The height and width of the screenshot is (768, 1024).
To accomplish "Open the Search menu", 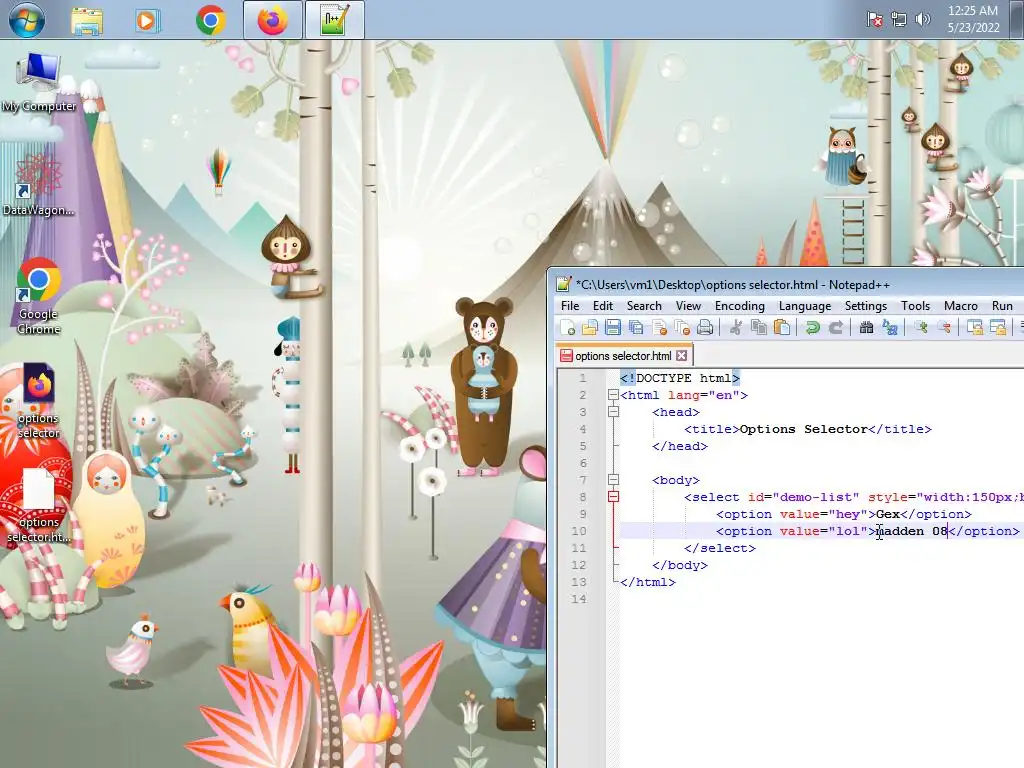I will pos(644,306).
